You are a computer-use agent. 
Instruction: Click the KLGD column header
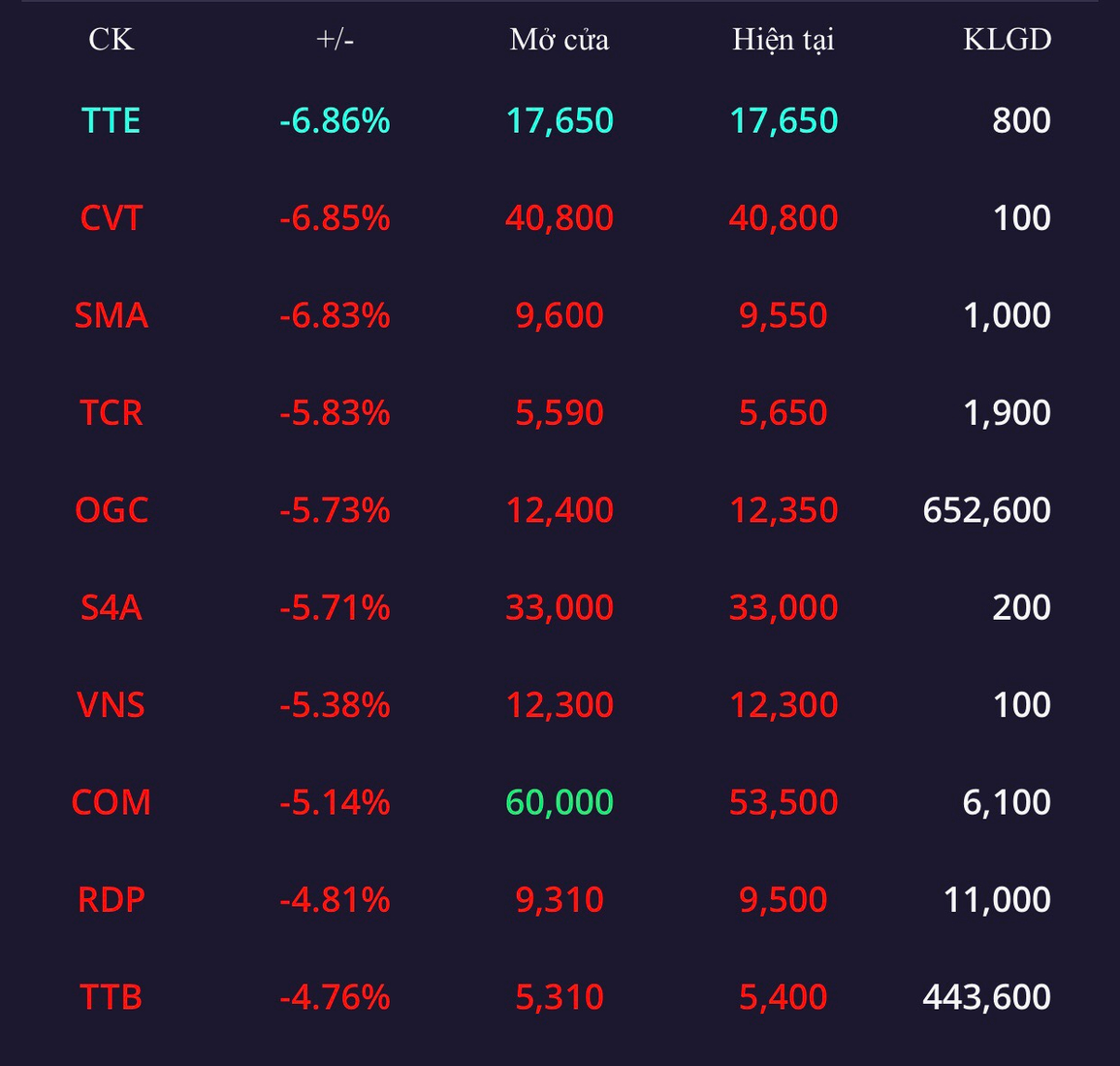1007,39
